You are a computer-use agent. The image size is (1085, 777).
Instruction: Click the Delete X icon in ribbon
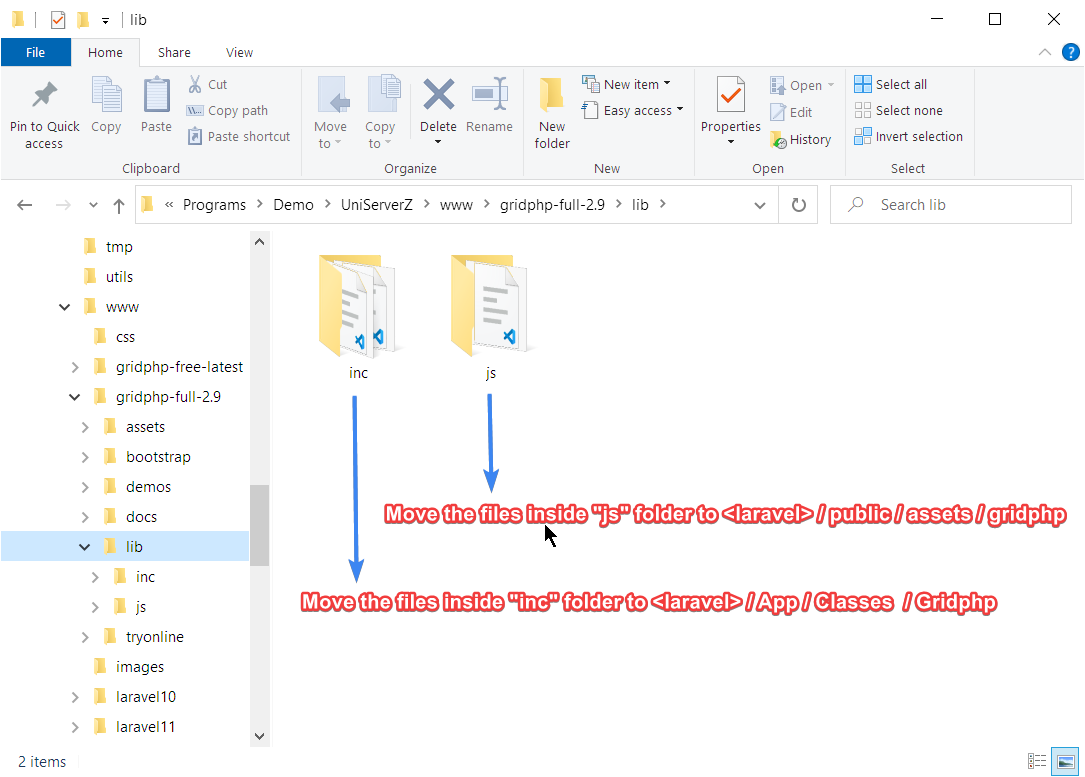pyautogui.click(x=438, y=96)
